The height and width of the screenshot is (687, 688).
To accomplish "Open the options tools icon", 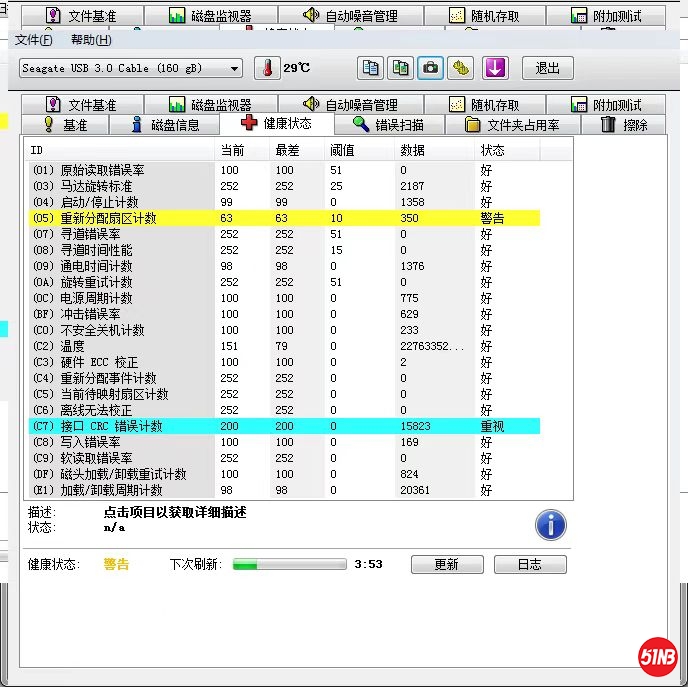I will coord(460,68).
